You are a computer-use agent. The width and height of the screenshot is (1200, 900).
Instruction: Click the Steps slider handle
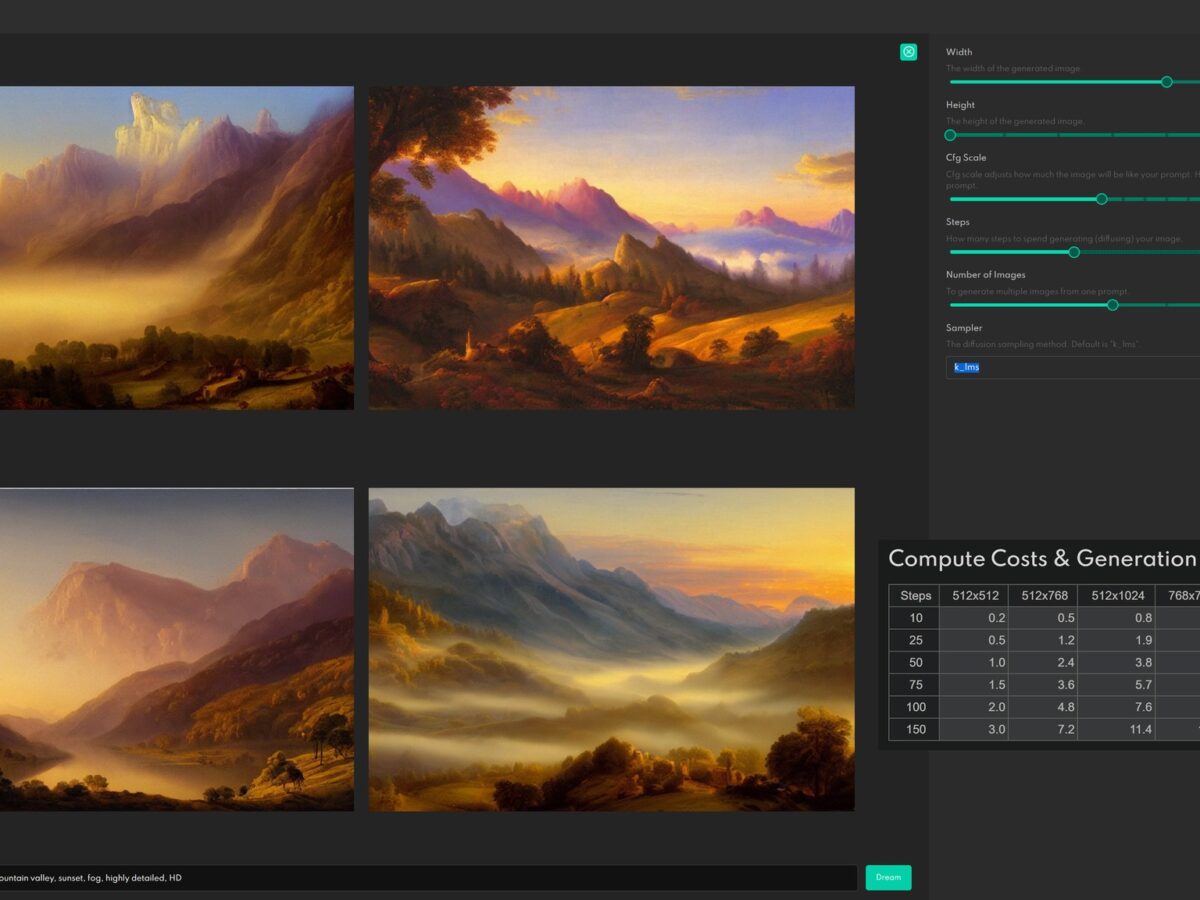point(1074,252)
